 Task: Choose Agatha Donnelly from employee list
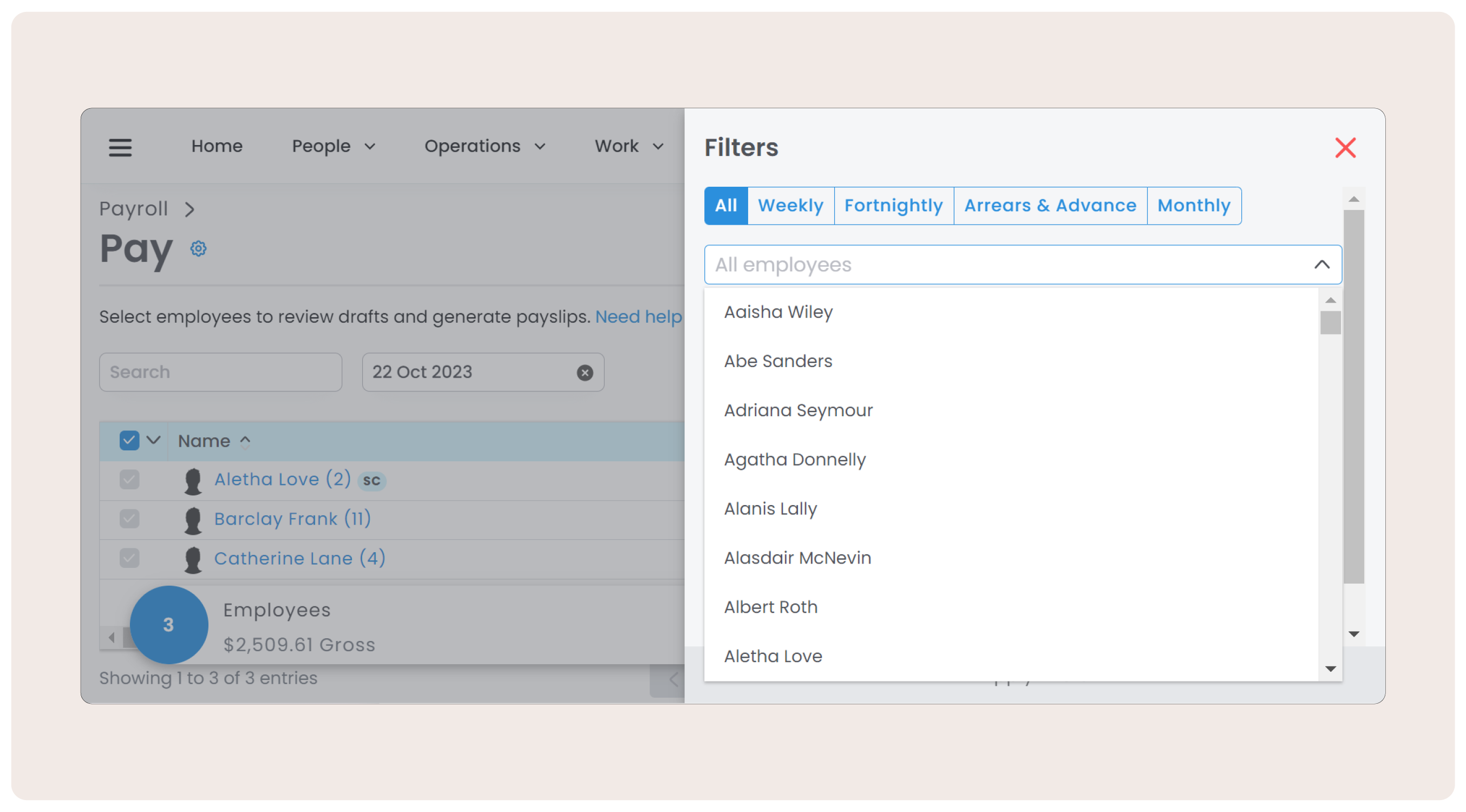(x=795, y=459)
